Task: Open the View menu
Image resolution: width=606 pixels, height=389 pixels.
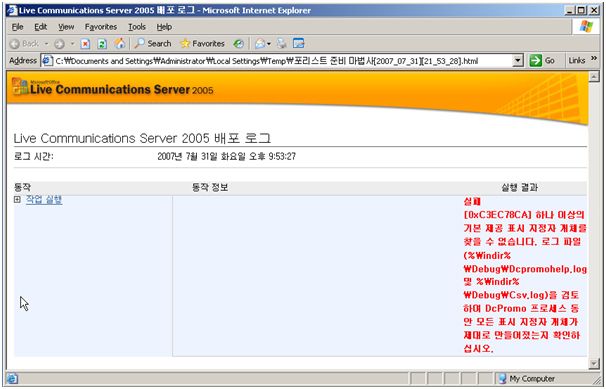Action: tap(66, 27)
